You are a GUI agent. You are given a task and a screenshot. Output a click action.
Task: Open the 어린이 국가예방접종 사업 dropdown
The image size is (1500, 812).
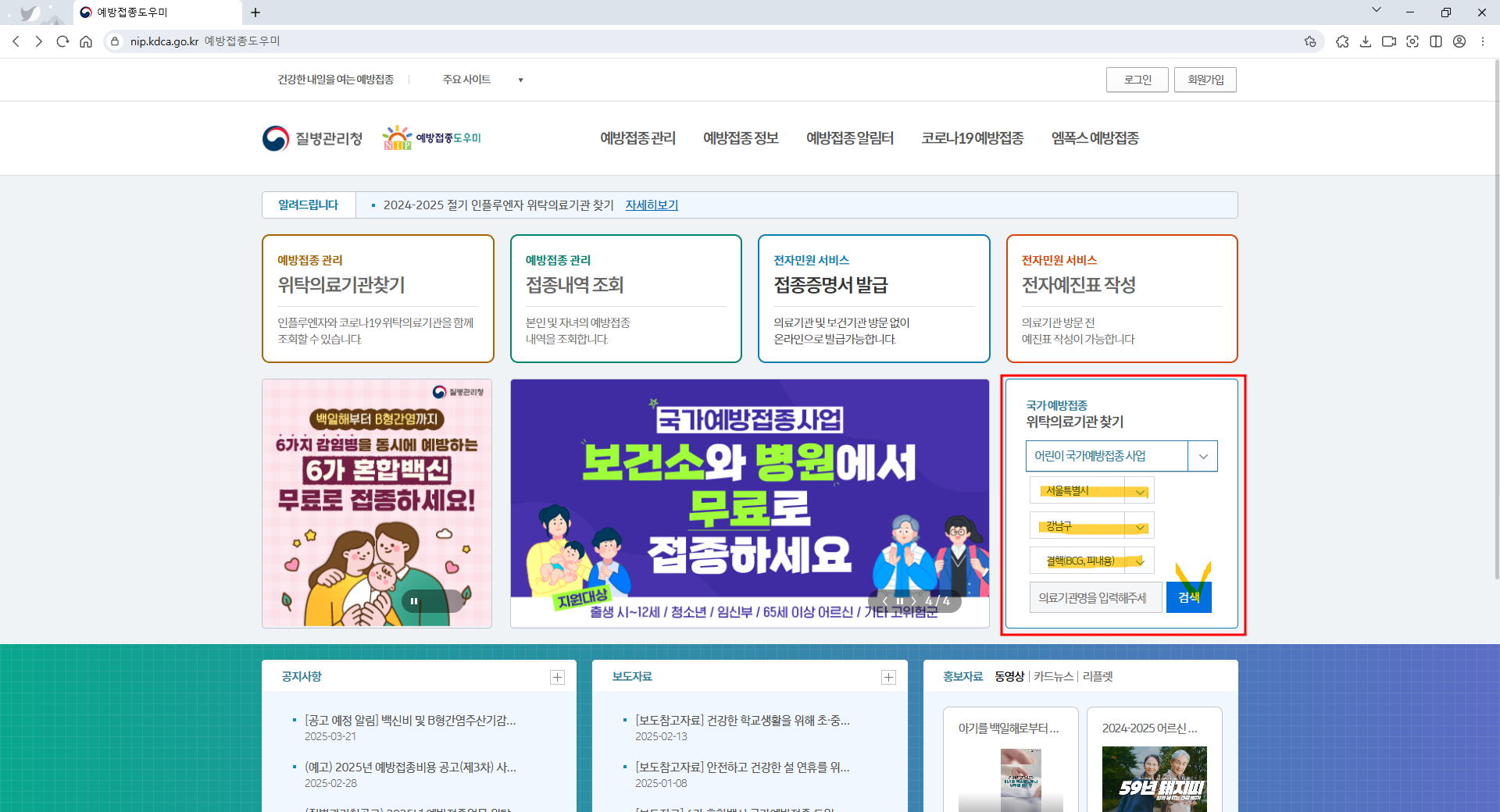tap(1122, 456)
